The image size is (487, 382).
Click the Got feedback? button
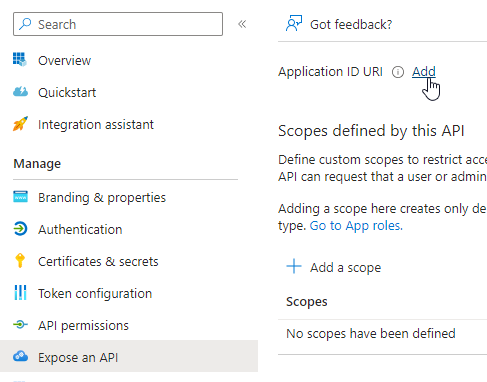click(x=339, y=24)
